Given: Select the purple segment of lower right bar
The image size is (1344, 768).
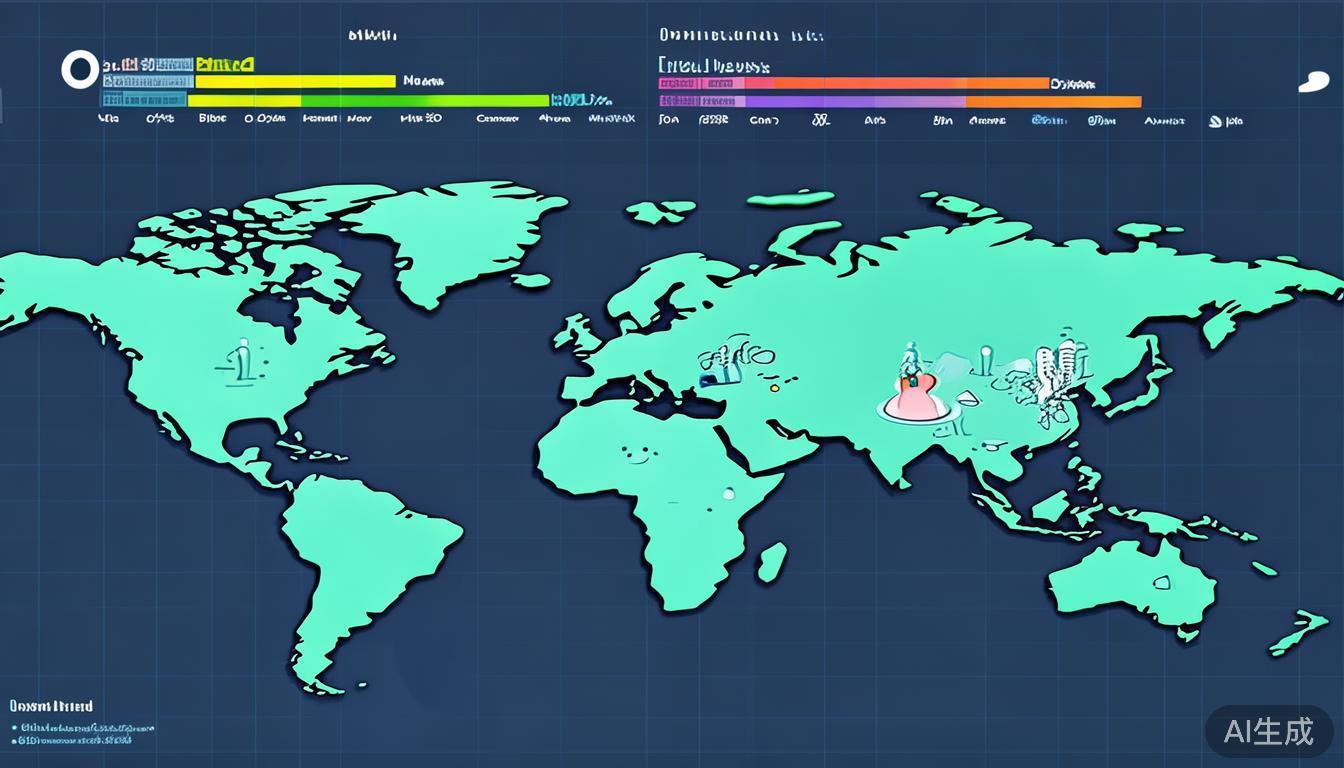Looking at the screenshot, I should 855,101.
